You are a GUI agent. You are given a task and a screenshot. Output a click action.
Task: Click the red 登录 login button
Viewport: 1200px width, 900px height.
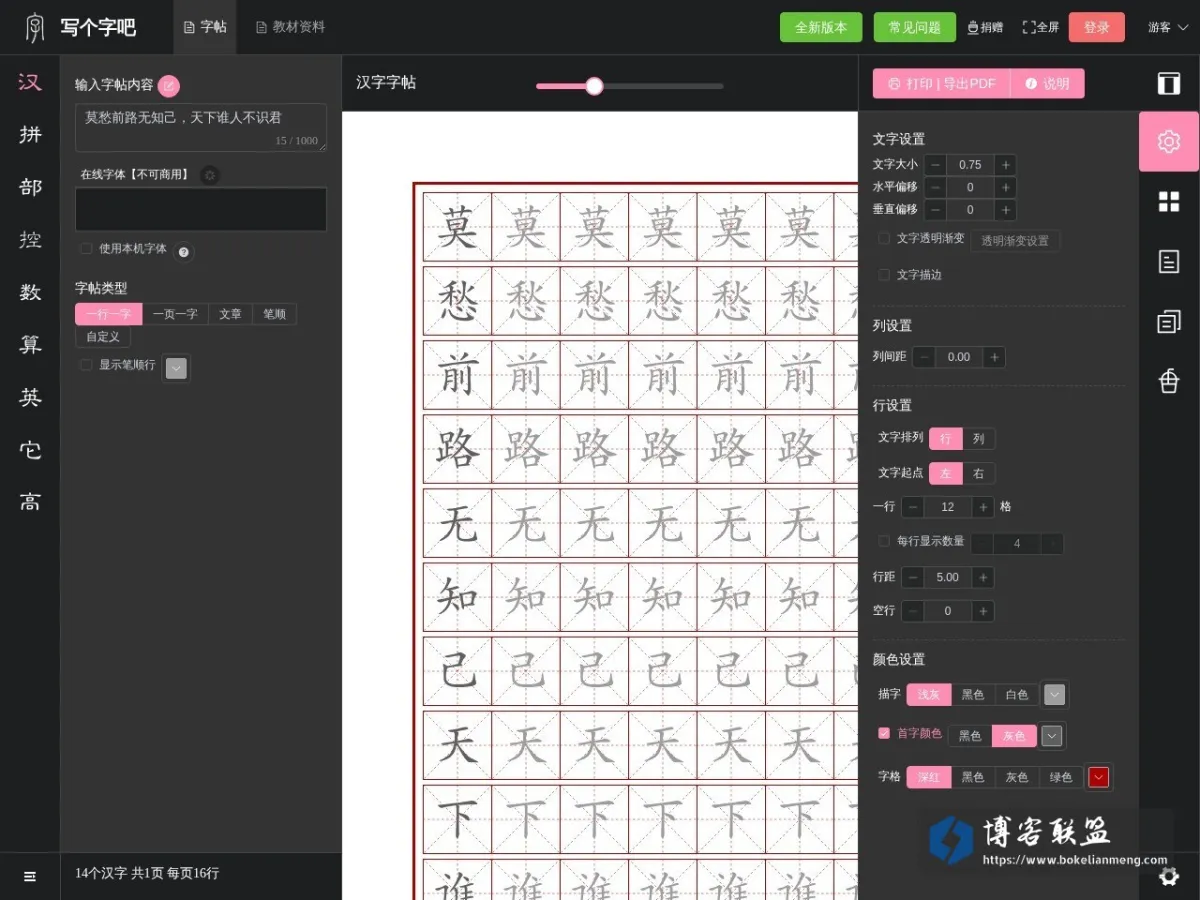click(1097, 27)
